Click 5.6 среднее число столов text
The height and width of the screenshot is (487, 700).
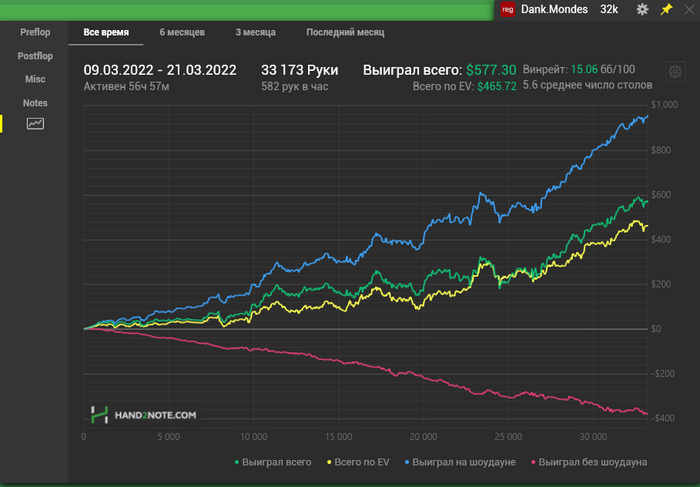[588, 85]
